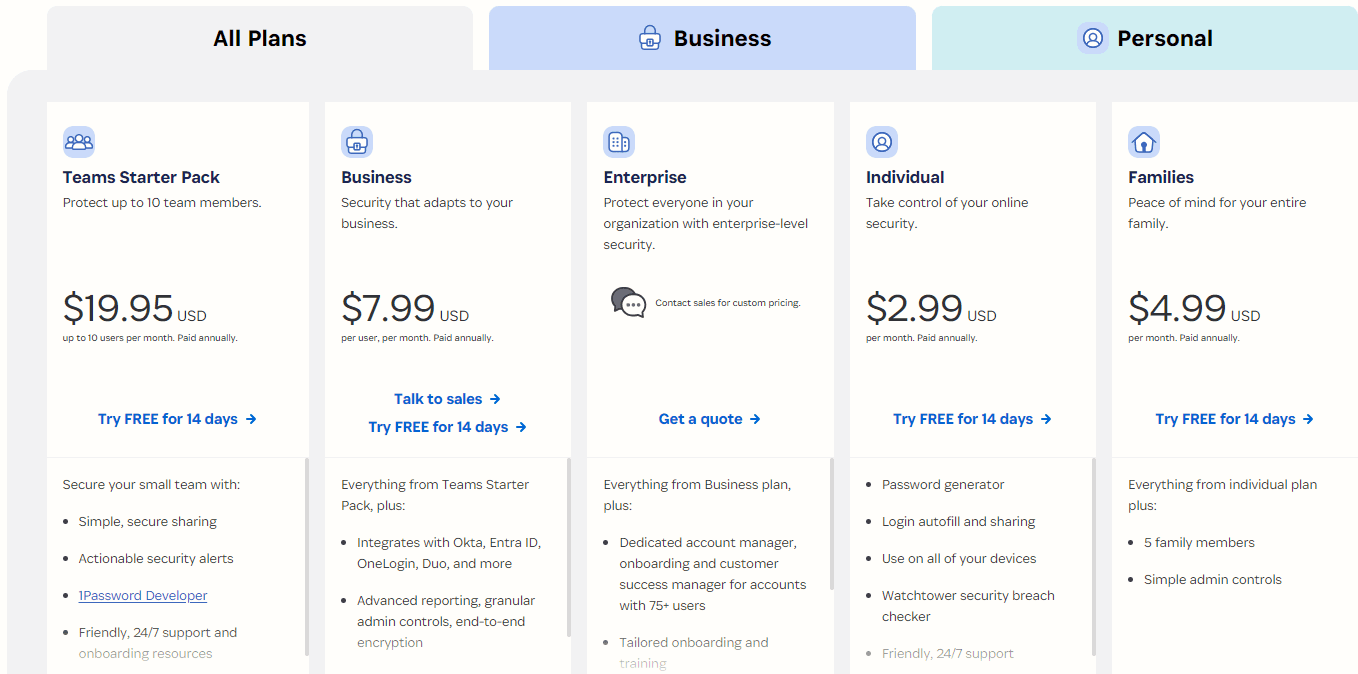Try Business plan FREE for 14 days
This screenshot has height=674, width=1358.
pyautogui.click(x=448, y=427)
